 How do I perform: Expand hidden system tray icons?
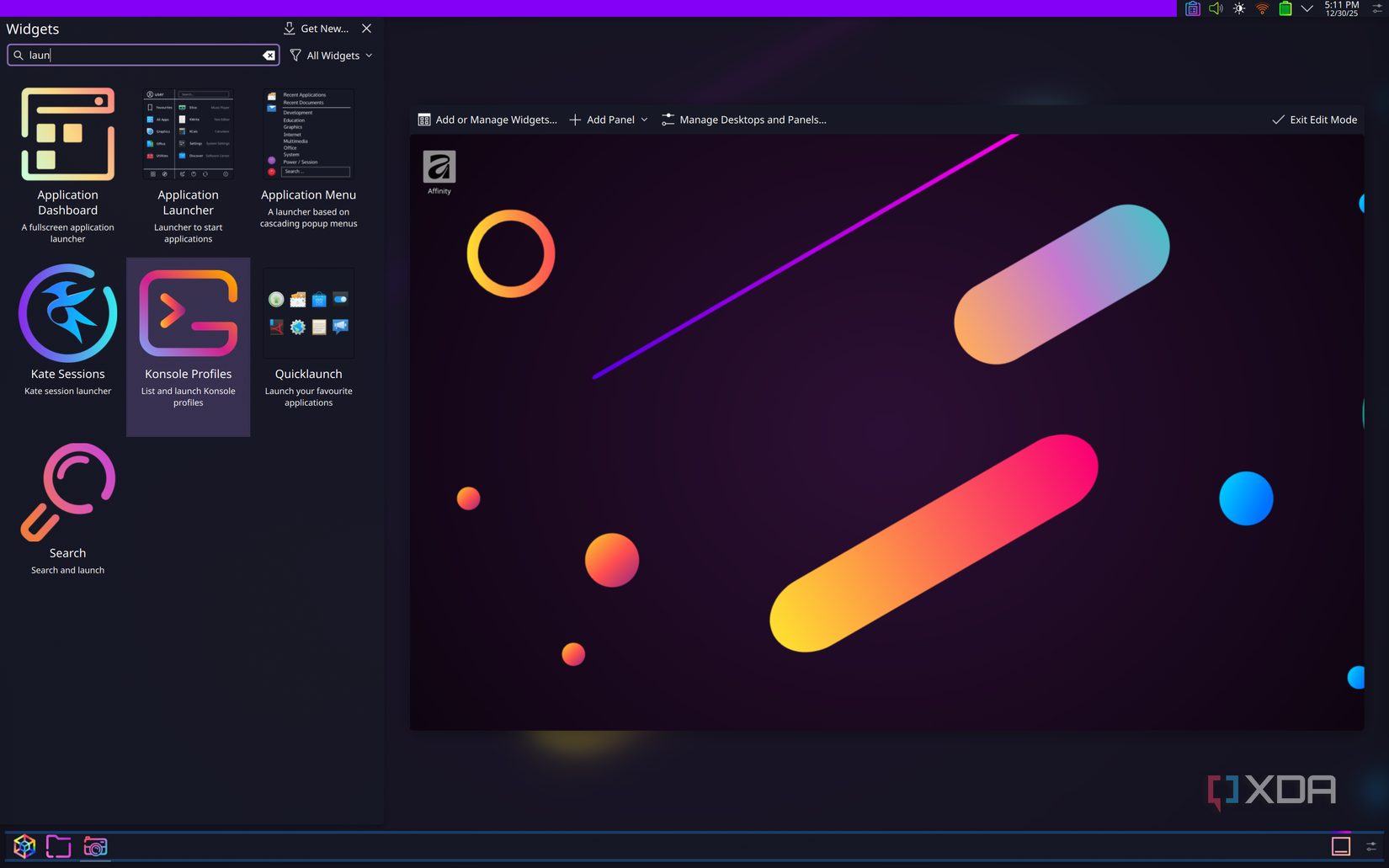[1307, 8]
